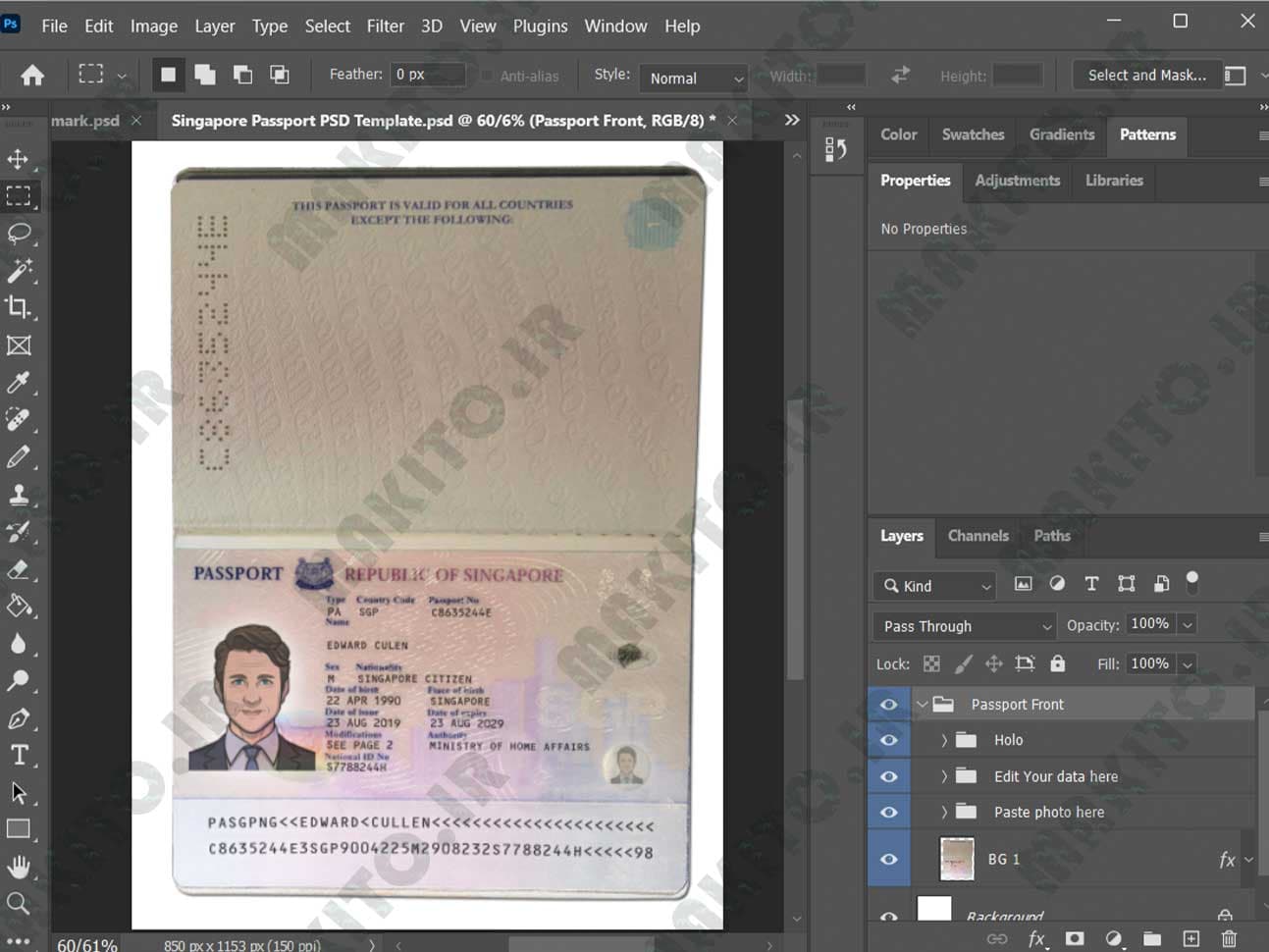Select the Hand tool

18,867
